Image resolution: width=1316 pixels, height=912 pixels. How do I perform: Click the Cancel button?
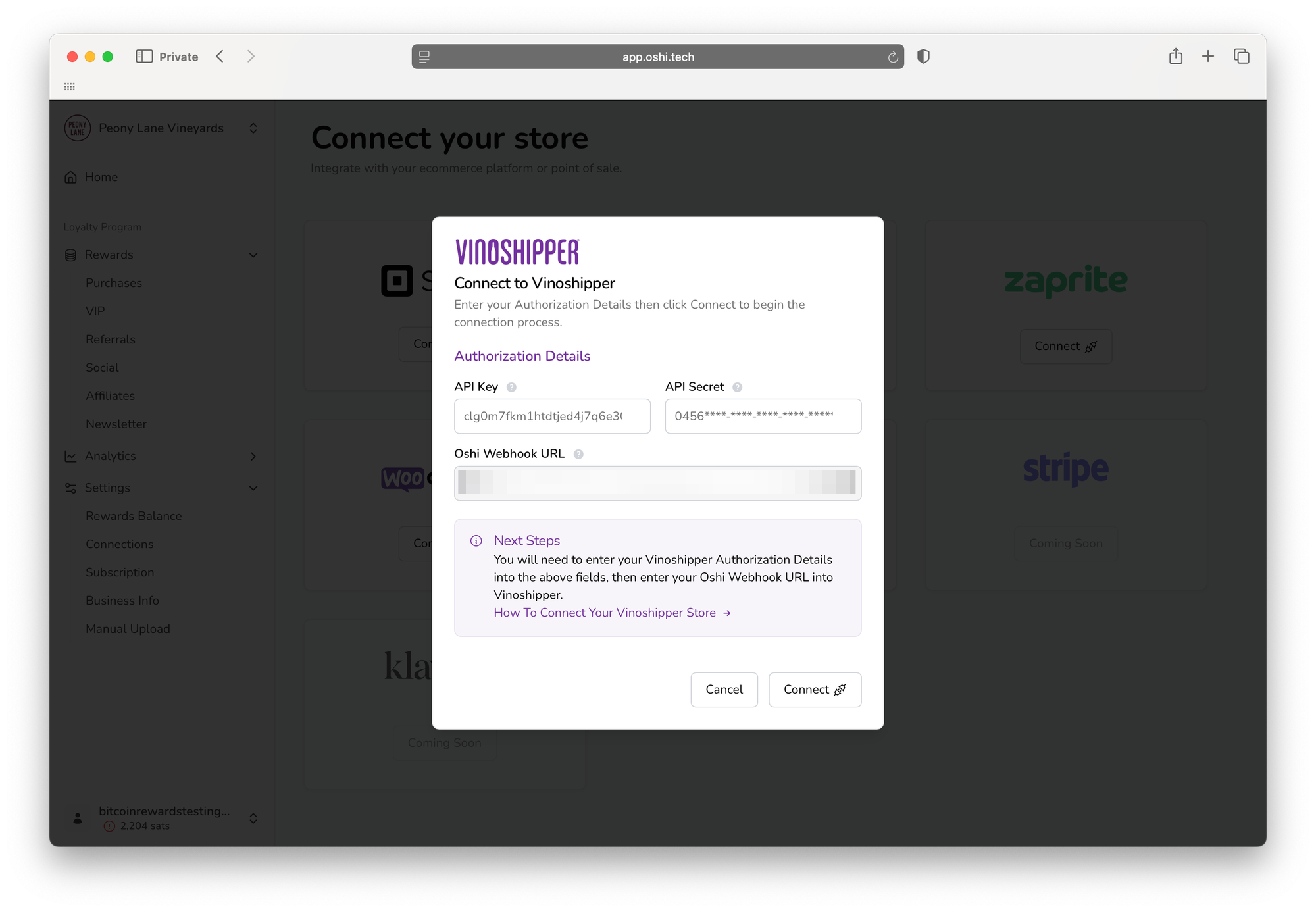[724, 690]
